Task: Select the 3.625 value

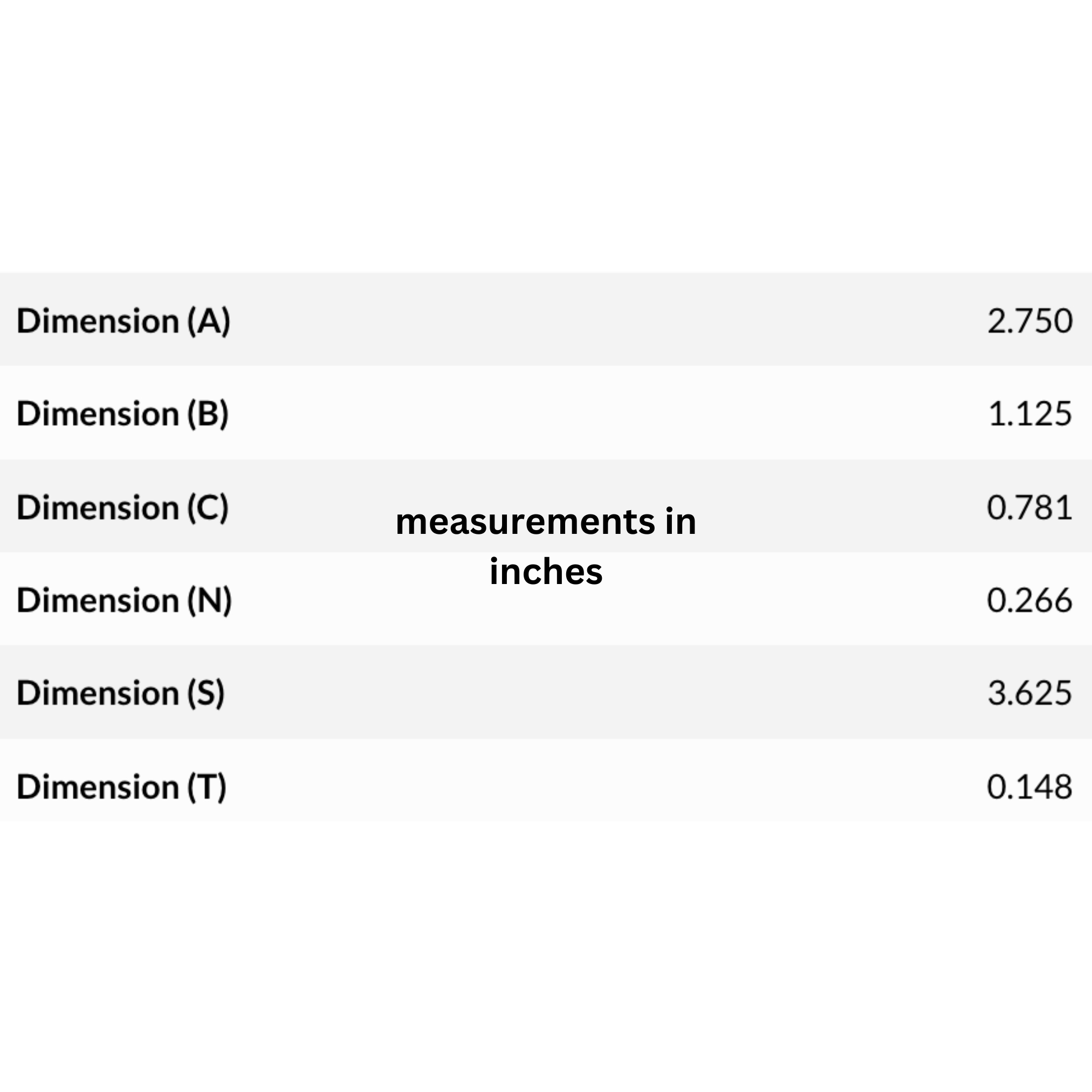Action: click(x=1030, y=693)
